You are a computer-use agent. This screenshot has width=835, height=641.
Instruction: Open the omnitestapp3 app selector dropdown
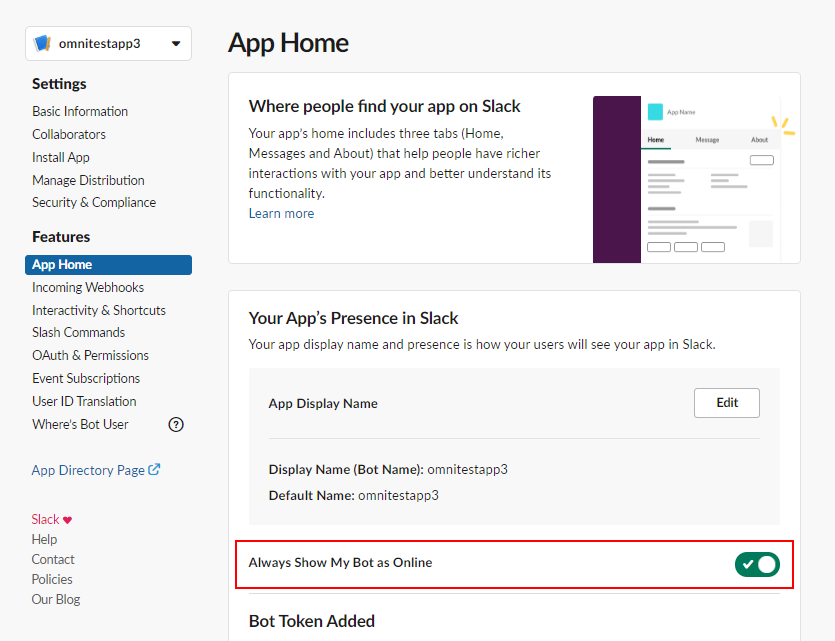pyautogui.click(x=108, y=44)
